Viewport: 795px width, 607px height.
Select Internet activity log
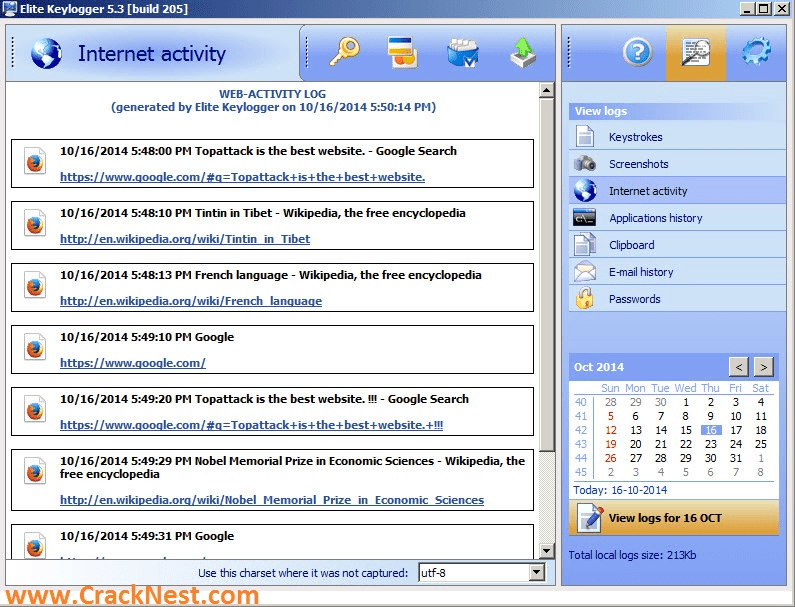677,191
